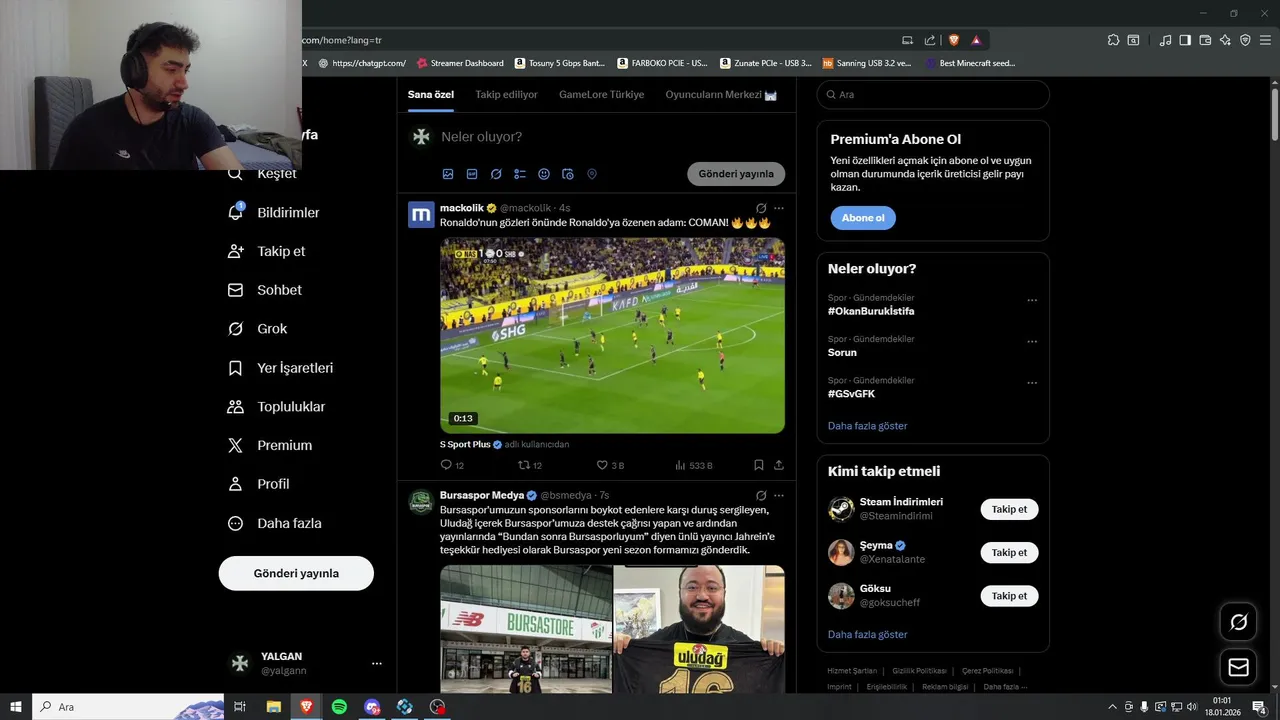This screenshot has width=1280, height=720.
Task: Open Leo AI sparkle icon in toolbar
Action: 1225,40
